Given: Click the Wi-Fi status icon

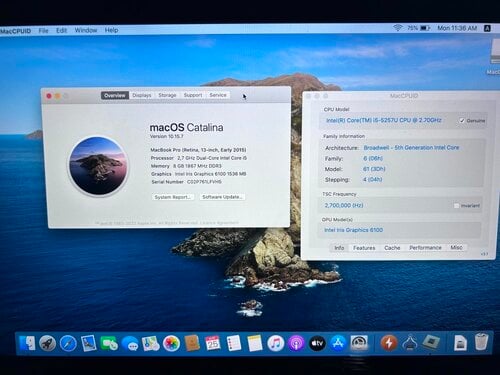Looking at the screenshot, I should (x=397, y=28).
